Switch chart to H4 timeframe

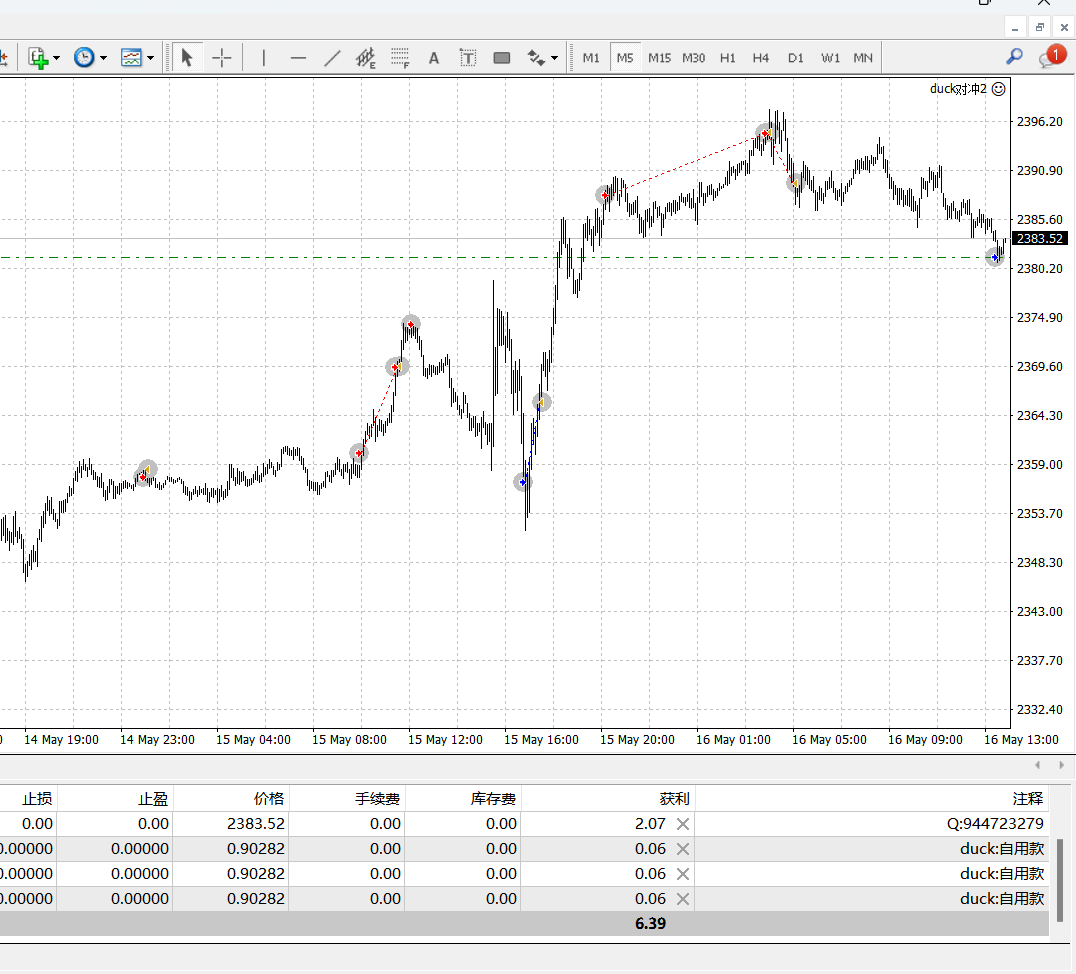760,58
